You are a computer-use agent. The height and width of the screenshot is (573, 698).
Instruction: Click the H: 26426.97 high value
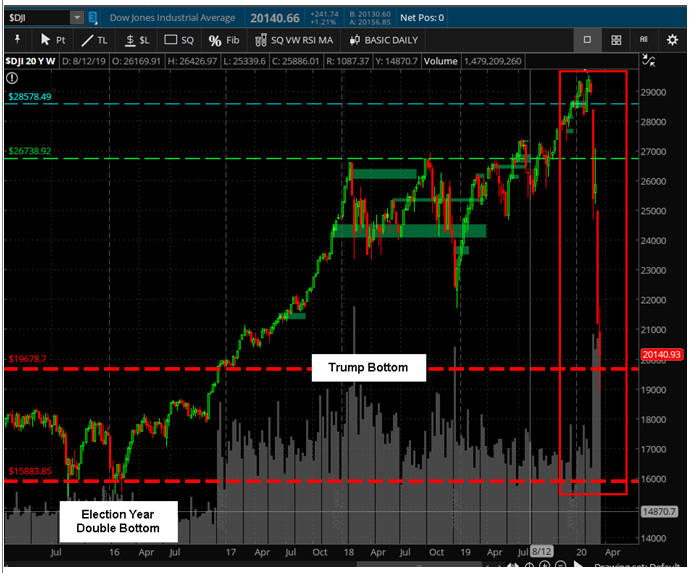point(192,61)
